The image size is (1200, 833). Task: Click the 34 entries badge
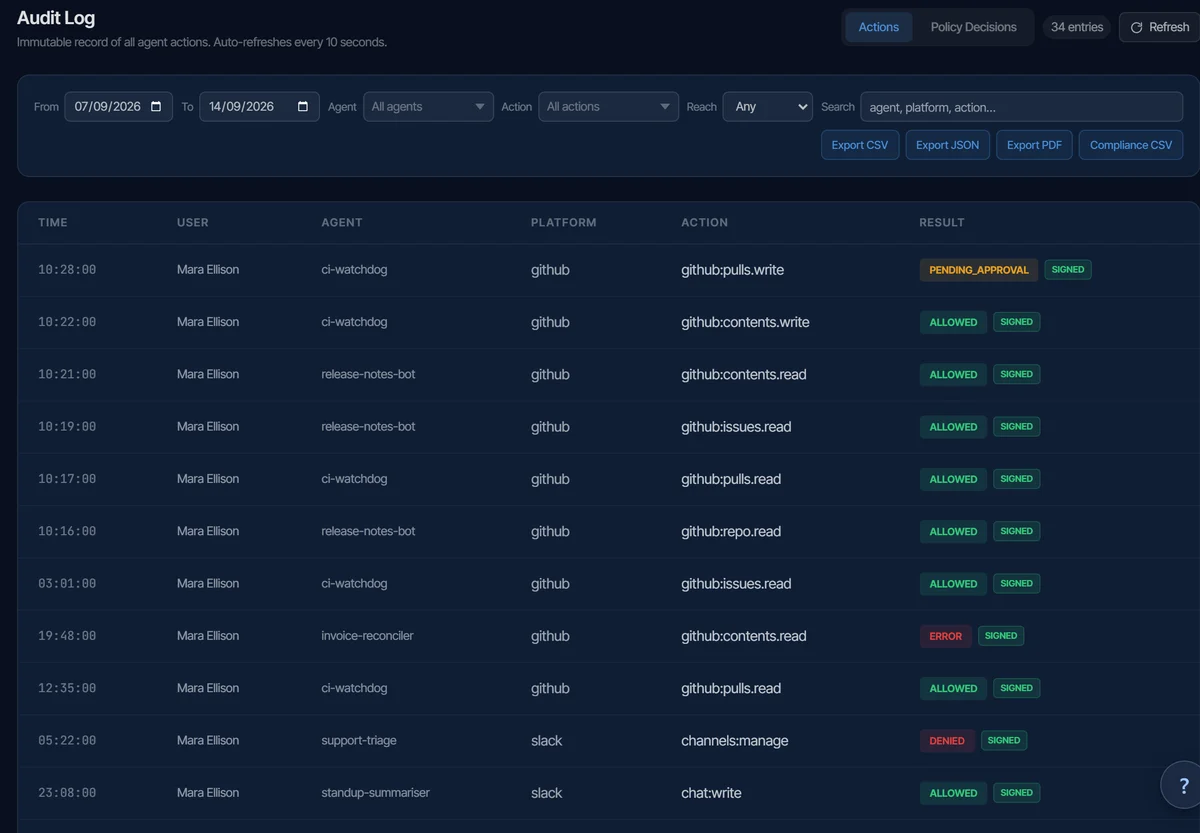click(x=1077, y=27)
